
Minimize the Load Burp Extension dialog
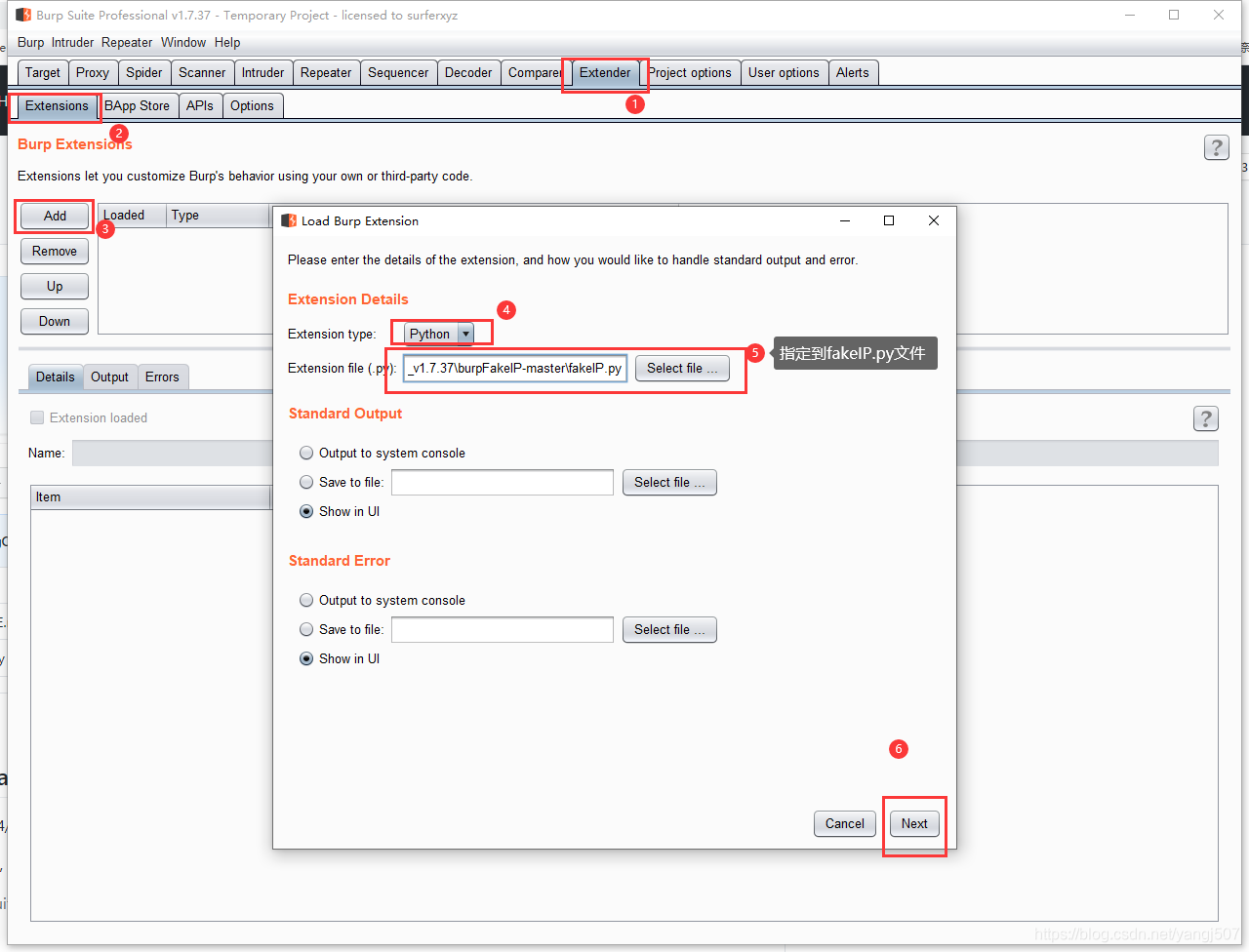click(x=845, y=220)
